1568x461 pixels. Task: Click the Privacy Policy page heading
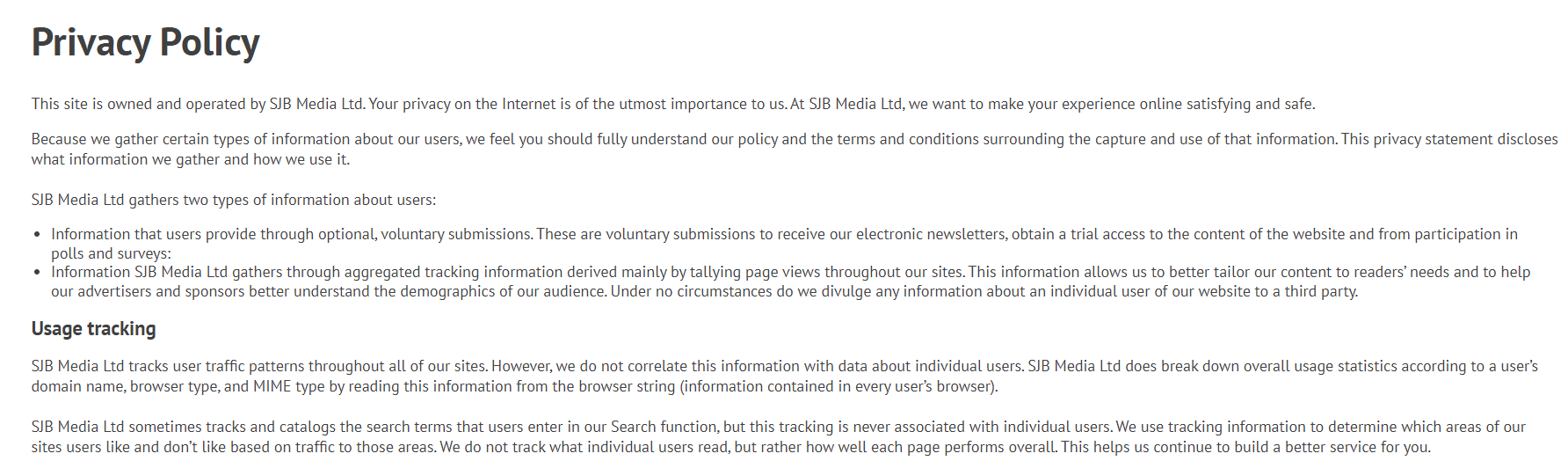coord(146,42)
